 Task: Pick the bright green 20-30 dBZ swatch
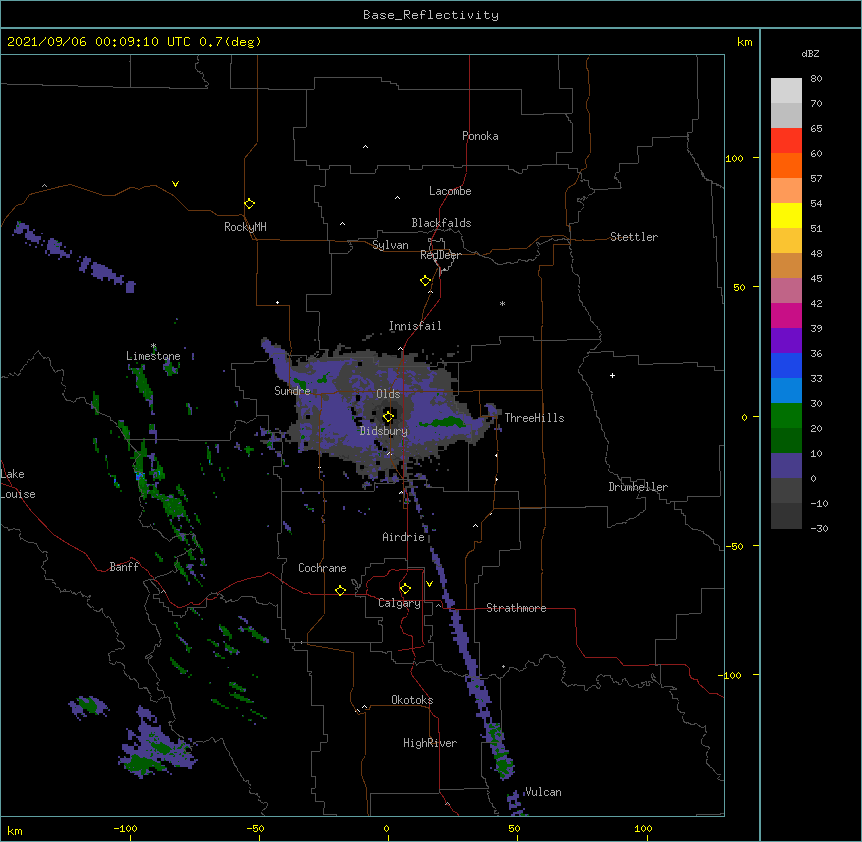786,416
